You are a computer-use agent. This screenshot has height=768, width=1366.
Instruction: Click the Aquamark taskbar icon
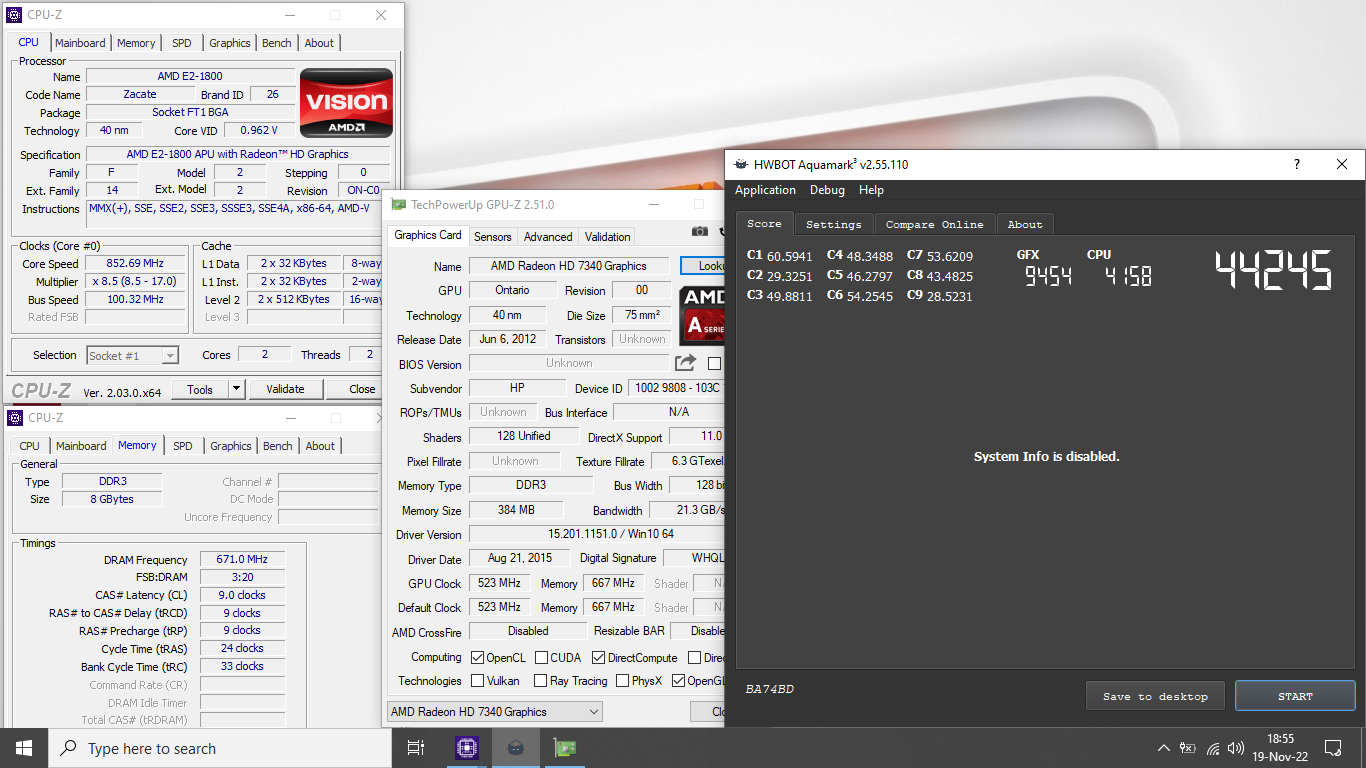(515, 748)
